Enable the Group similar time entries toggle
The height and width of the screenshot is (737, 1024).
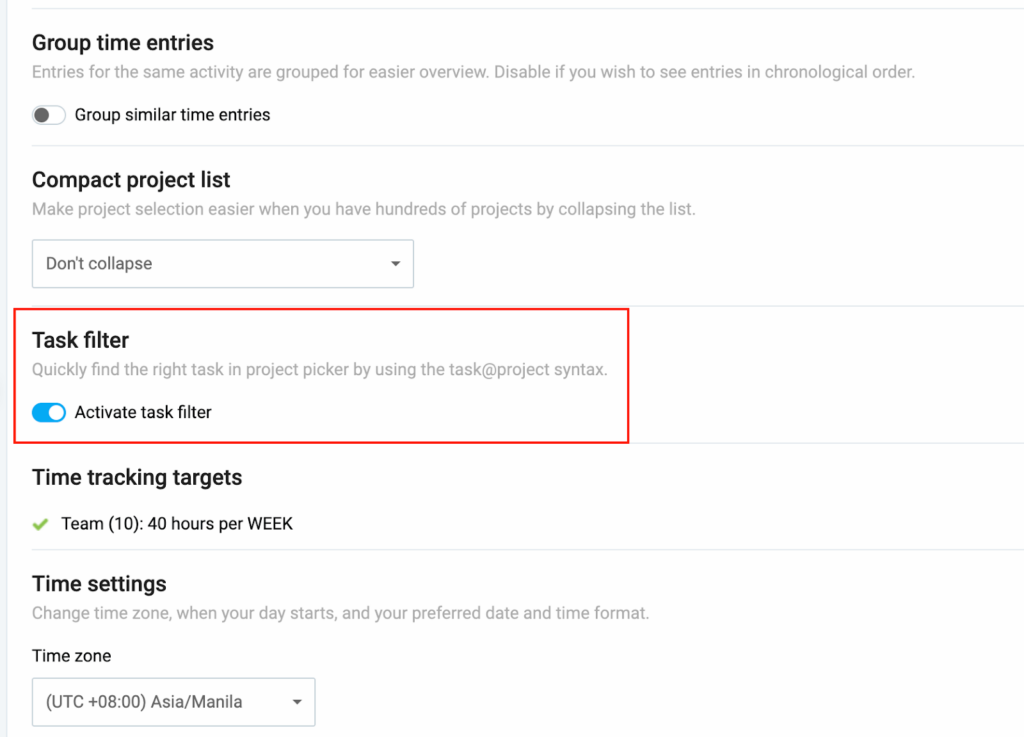coord(49,115)
